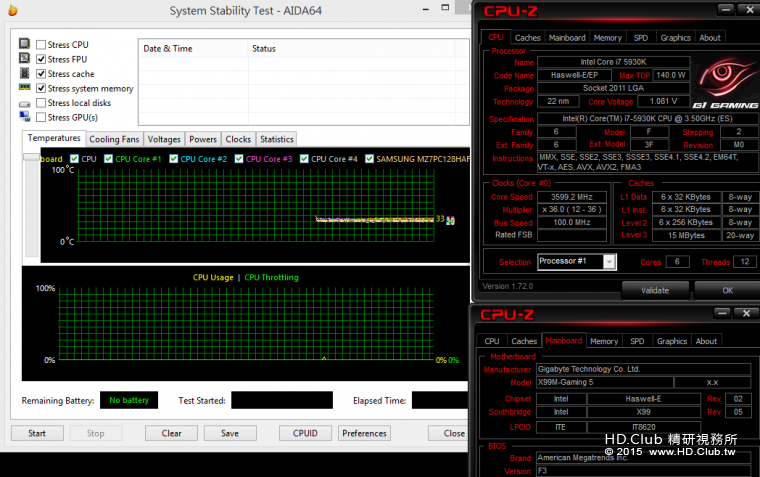Open Caches tab in upper CPU-Z window
The width and height of the screenshot is (760, 477).
point(527,37)
